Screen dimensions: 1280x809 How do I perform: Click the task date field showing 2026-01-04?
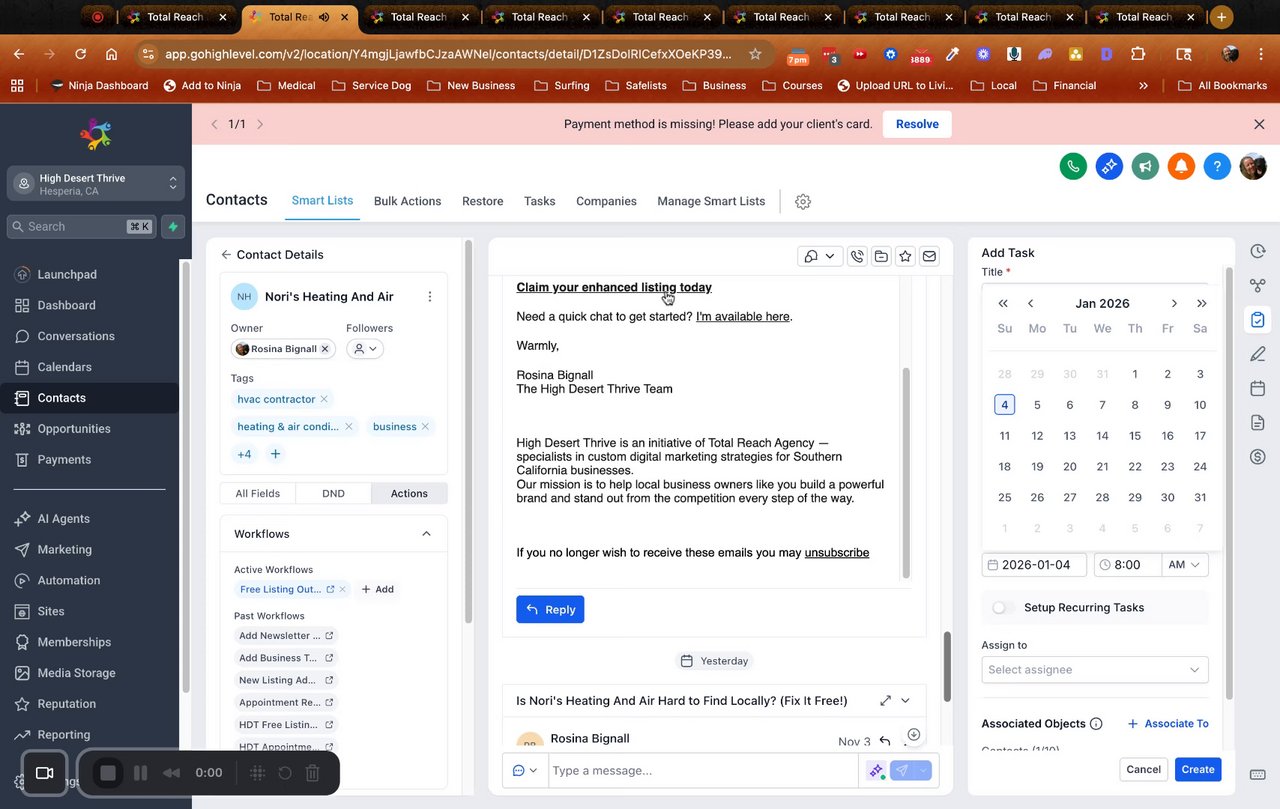1034,565
